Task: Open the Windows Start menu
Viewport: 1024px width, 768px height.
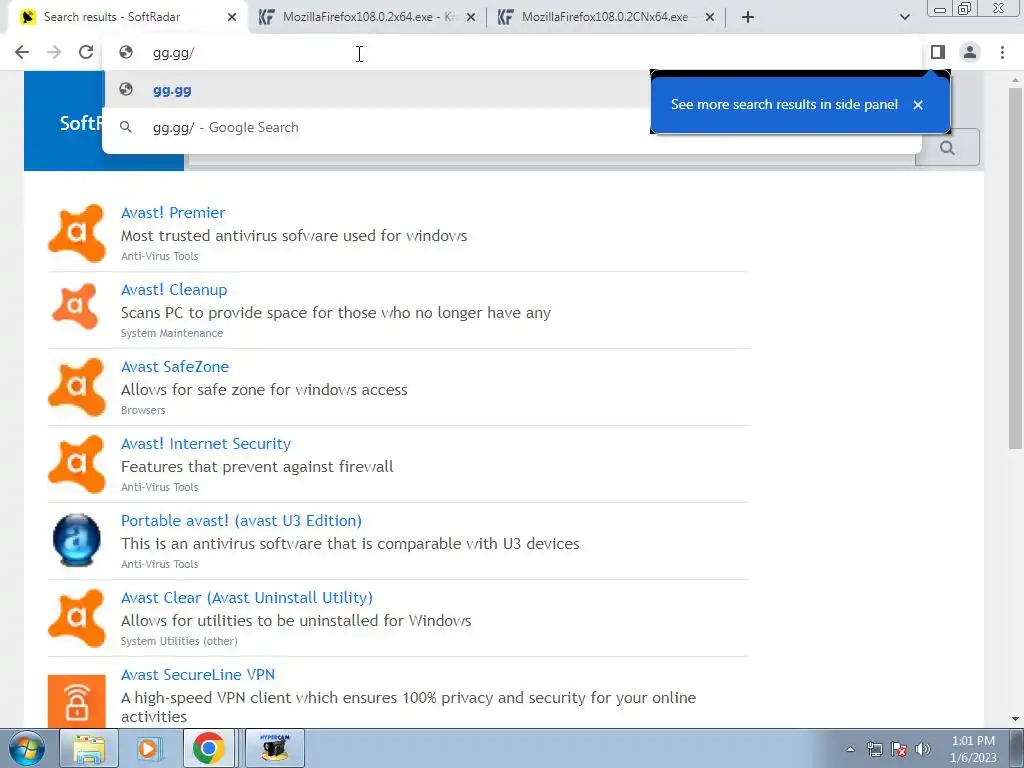Action: [26, 748]
